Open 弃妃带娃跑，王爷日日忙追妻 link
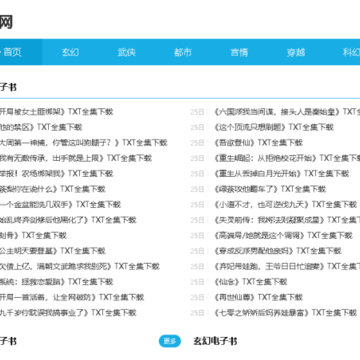This screenshot has height=360, width=360. (x=287, y=266)
